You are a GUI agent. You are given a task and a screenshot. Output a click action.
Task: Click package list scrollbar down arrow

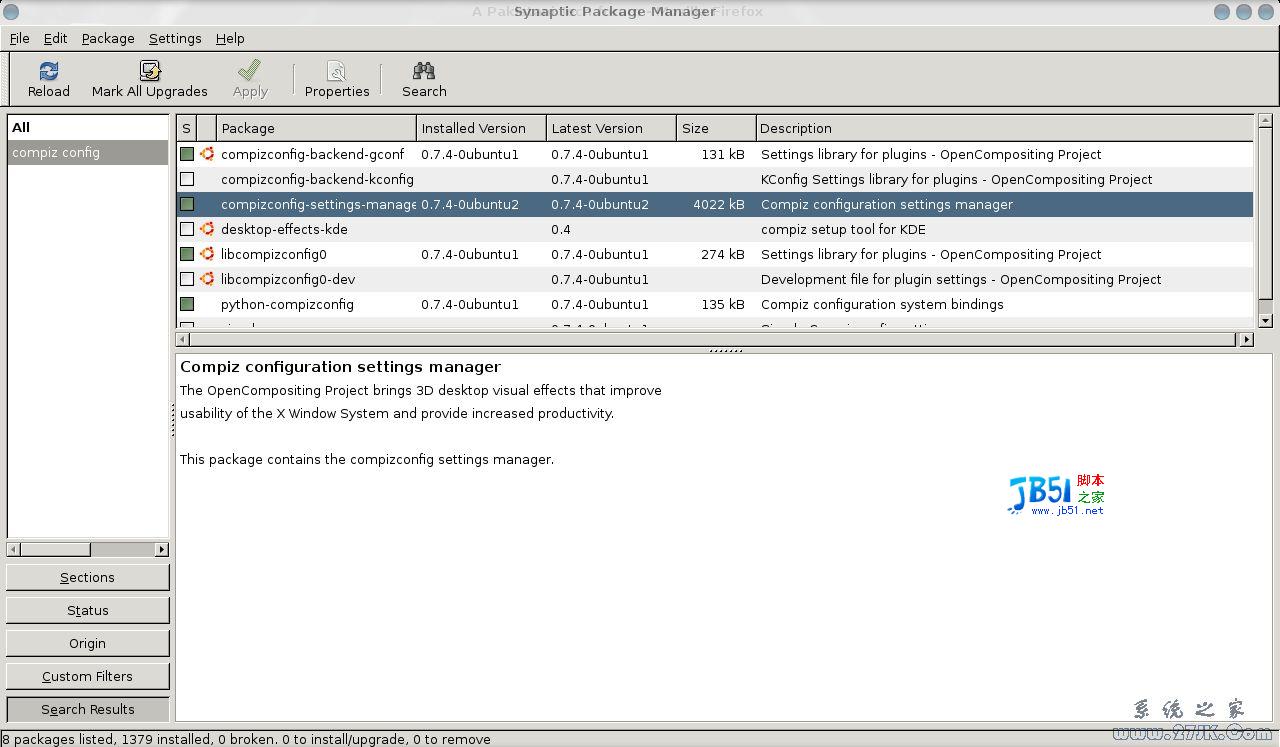click(x=1265, y=320)
